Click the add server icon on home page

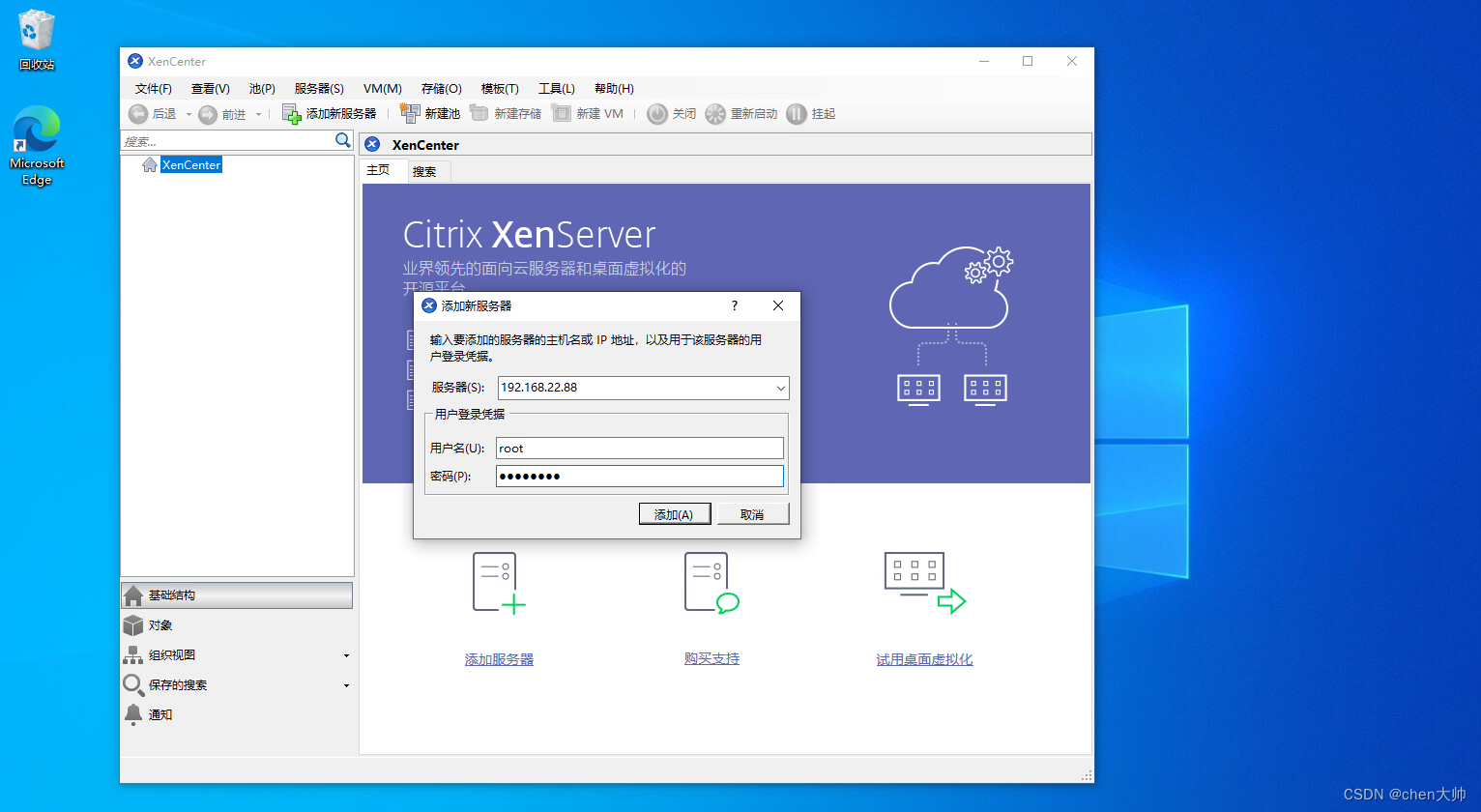click(x=499, y=583)
